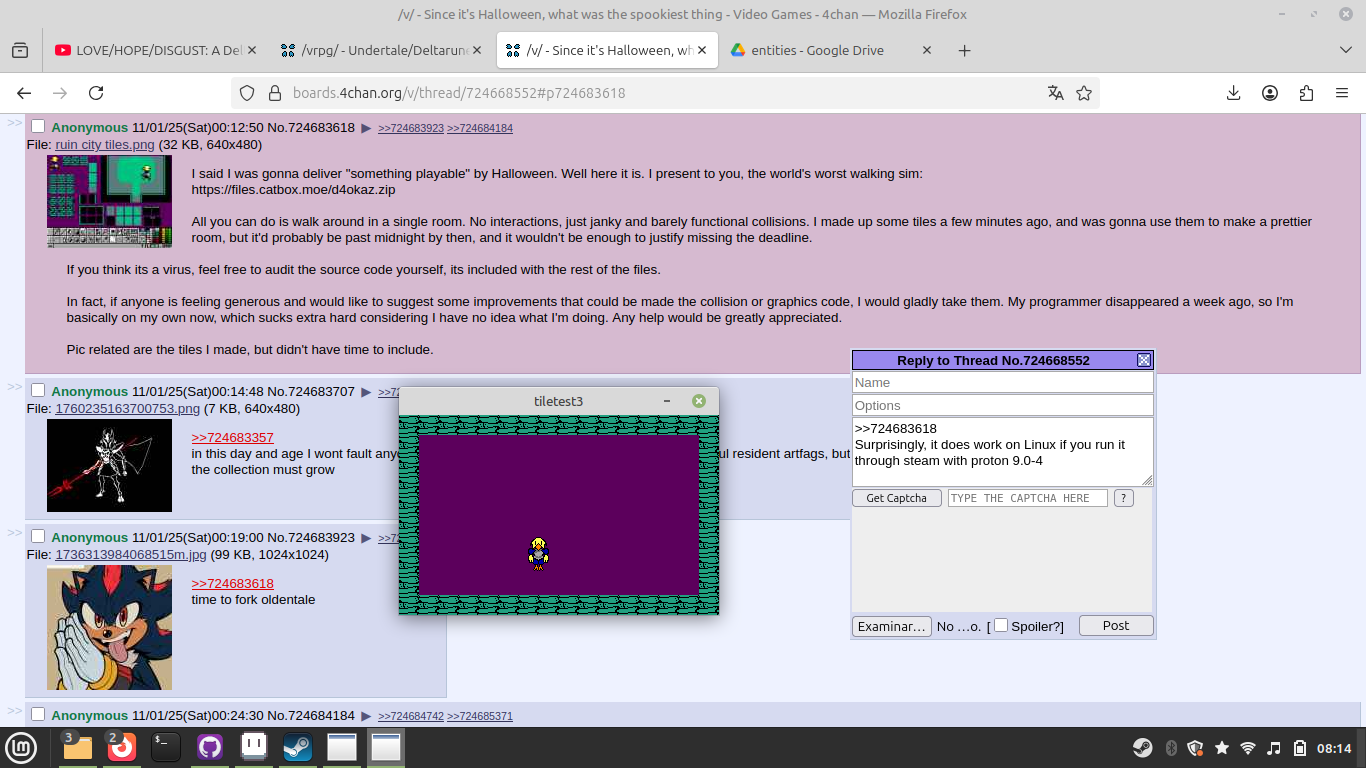Expand the white armored figure thumbnail

click(x=109, y=465)
